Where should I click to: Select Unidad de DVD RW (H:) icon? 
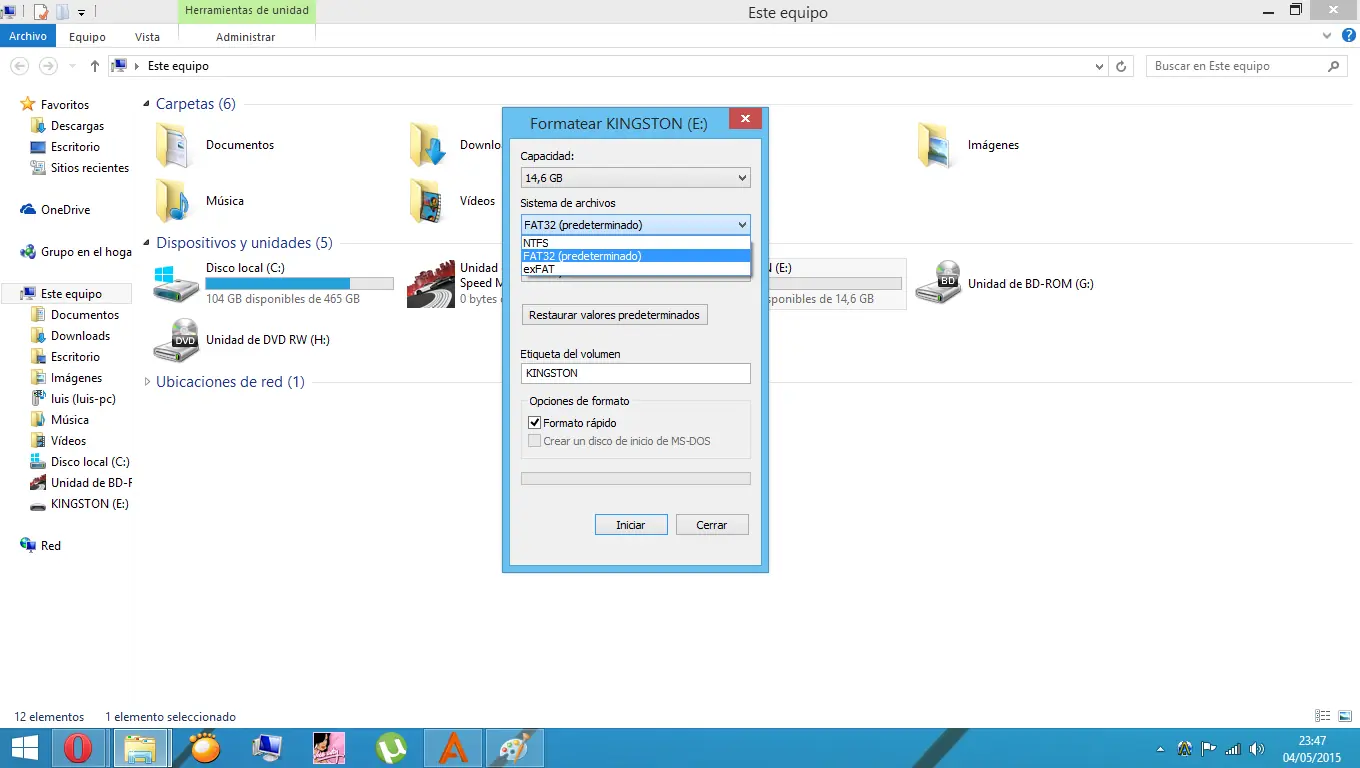[176, 340]
